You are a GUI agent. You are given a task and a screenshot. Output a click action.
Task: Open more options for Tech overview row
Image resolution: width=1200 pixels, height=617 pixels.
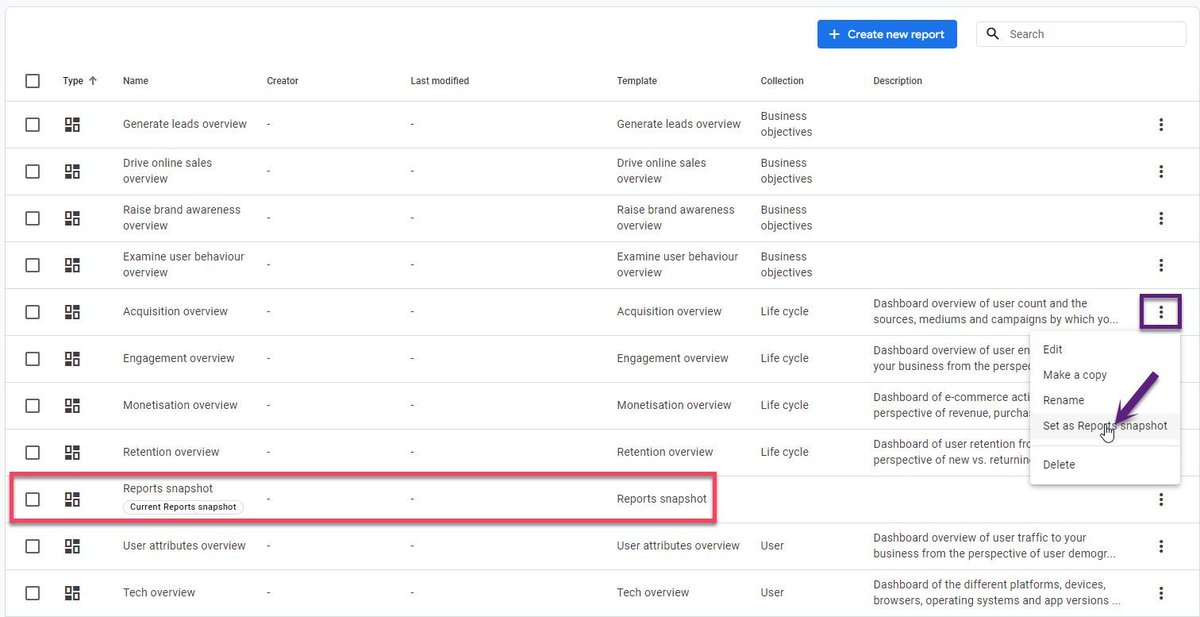pos(1161,593)
